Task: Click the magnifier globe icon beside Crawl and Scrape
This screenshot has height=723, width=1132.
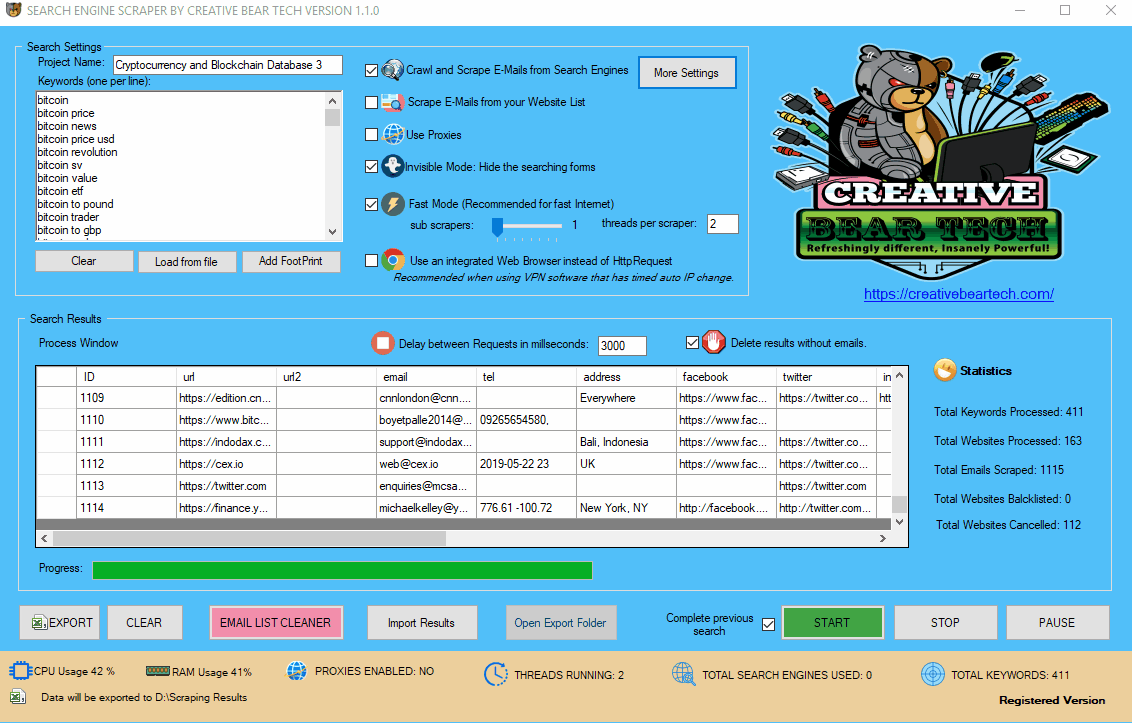Action: [392, 70]
